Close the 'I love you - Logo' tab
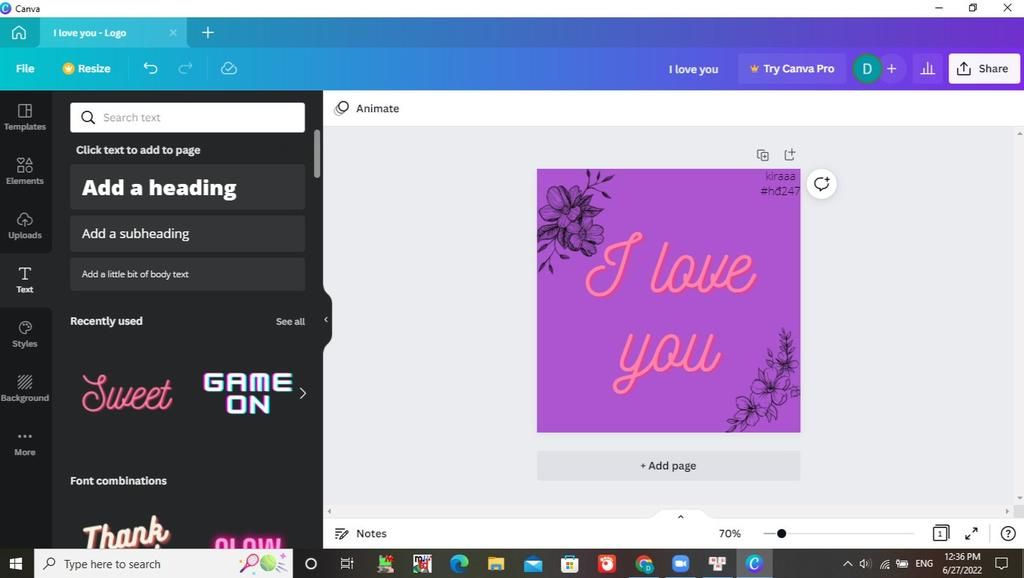Image resolution: width=1024 pixels, height=578 pixels. (173, 33)
